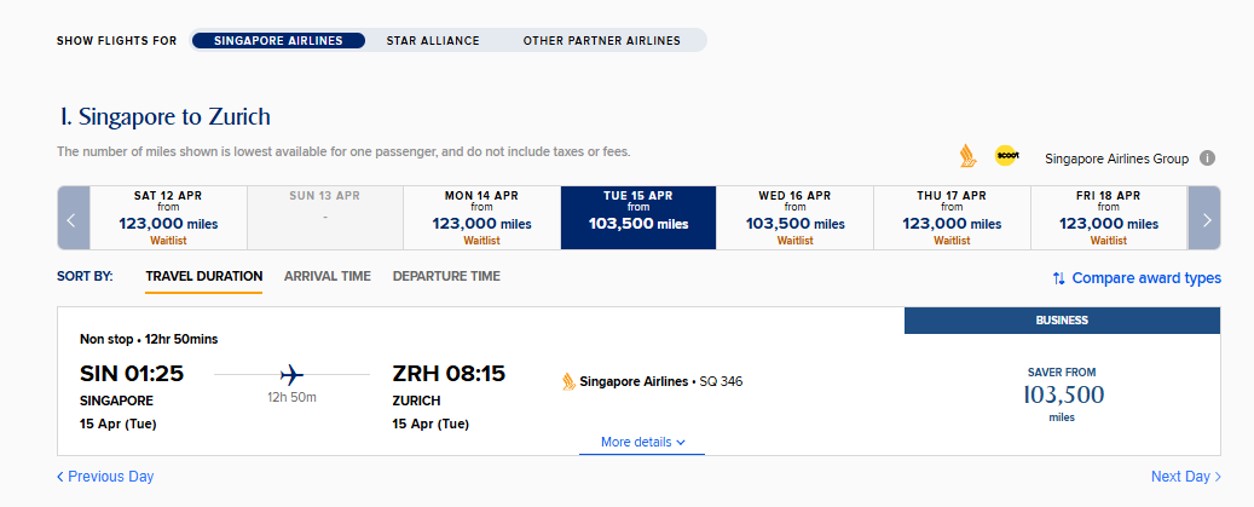
Task: Sort flights by Arrival Time
Action: [327, 276]
